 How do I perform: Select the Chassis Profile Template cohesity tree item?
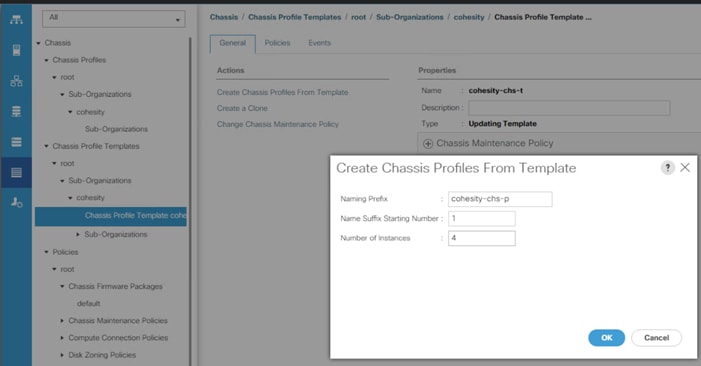pyautogui.click(x=111, y=216)
